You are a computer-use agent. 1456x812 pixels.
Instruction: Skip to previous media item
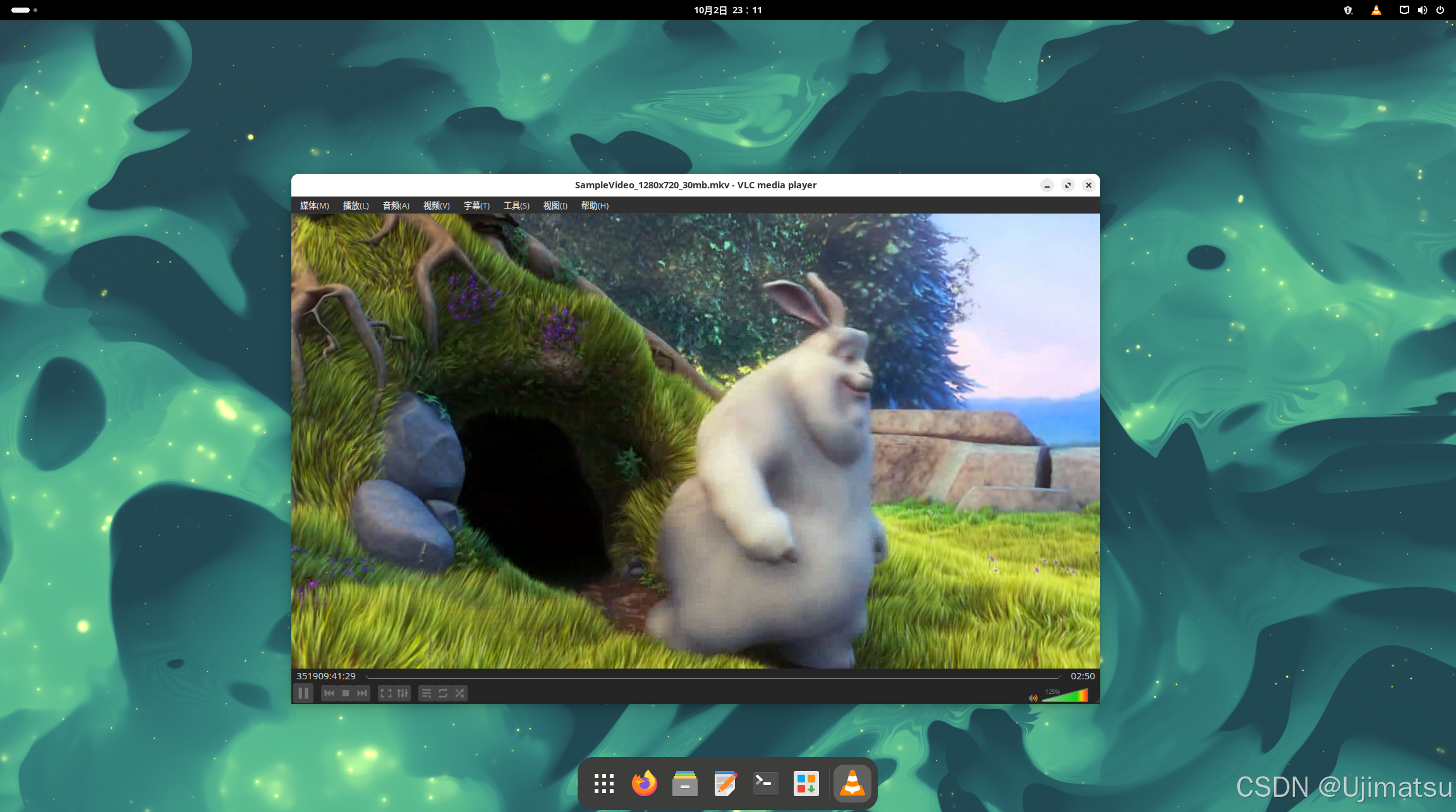[x=329, y=693]
